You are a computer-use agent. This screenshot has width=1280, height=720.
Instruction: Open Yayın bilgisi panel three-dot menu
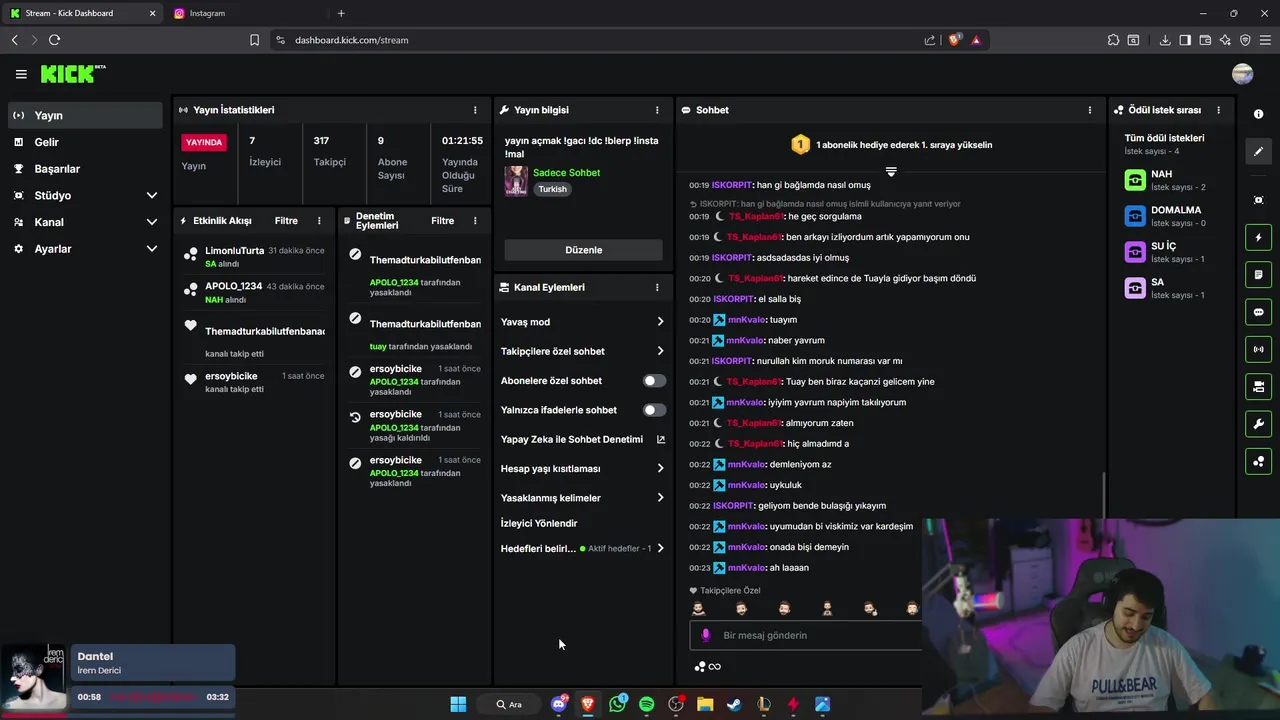[x=657, y=110]
